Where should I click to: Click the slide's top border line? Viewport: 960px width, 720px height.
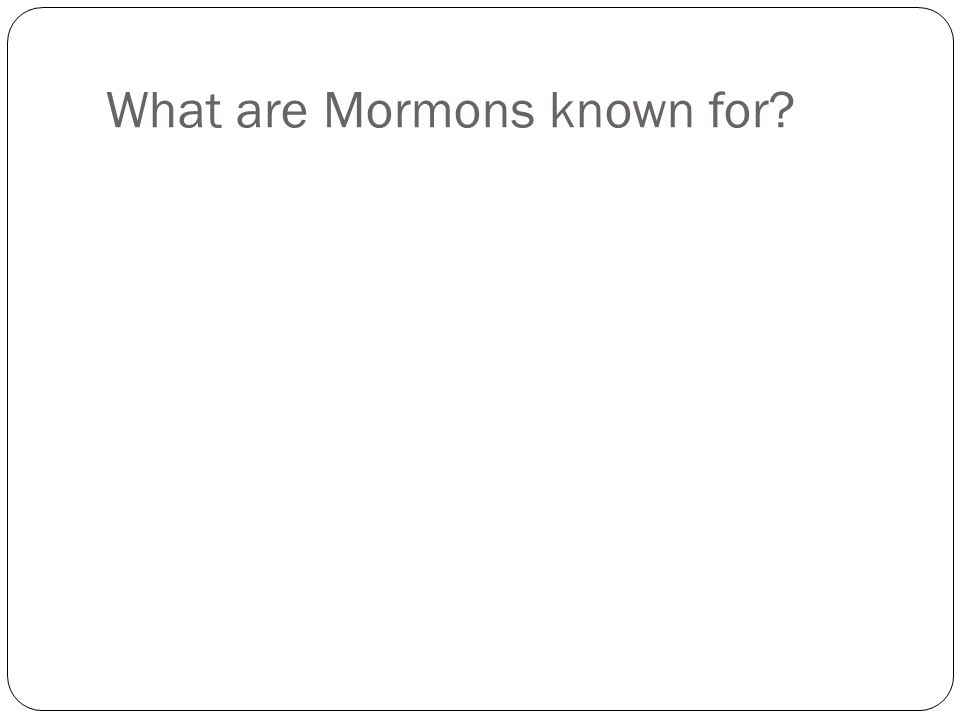pyautogui.click(x=480, y=8)
